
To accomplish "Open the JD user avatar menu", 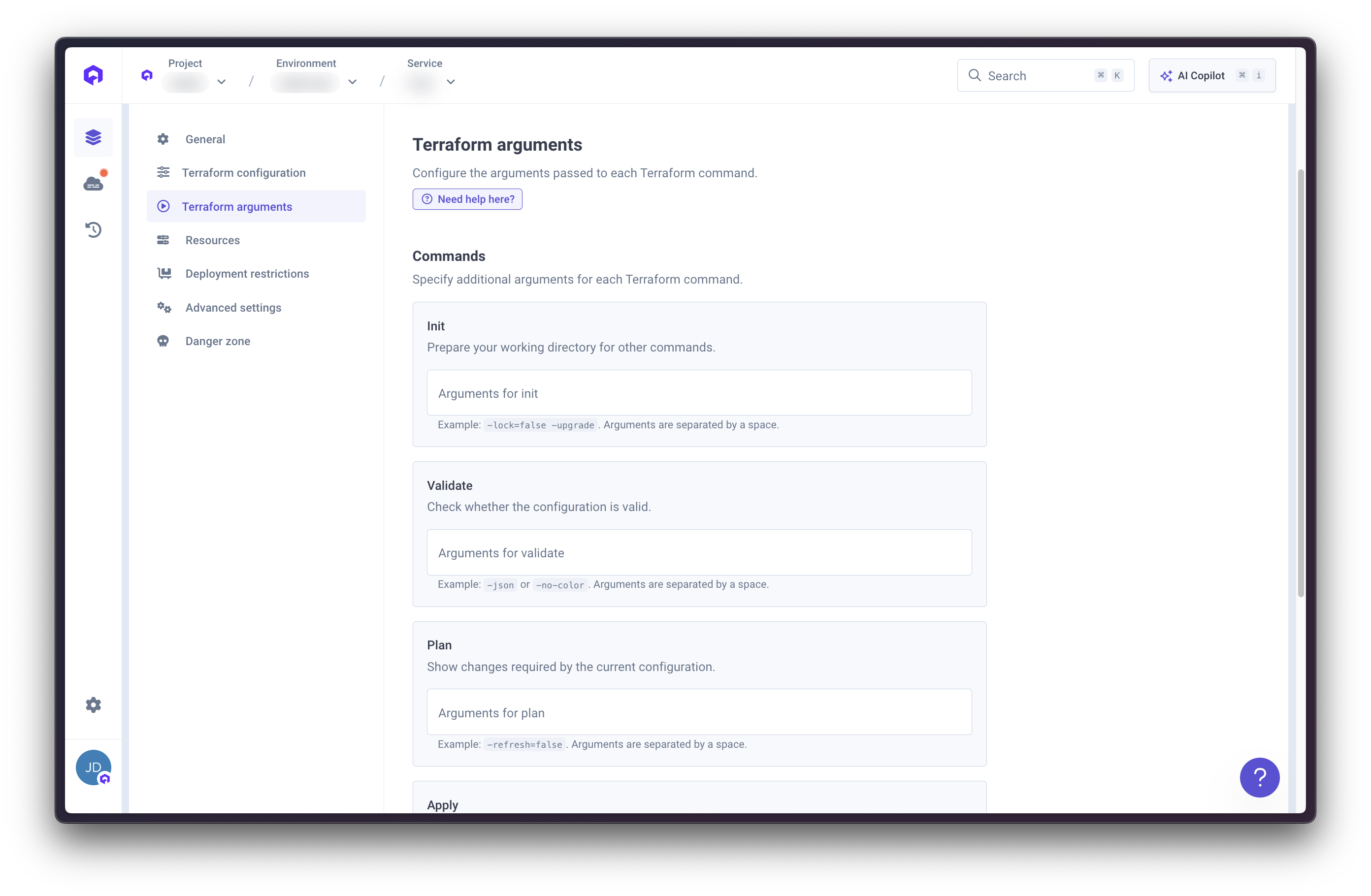I will (x=93, y=767).
